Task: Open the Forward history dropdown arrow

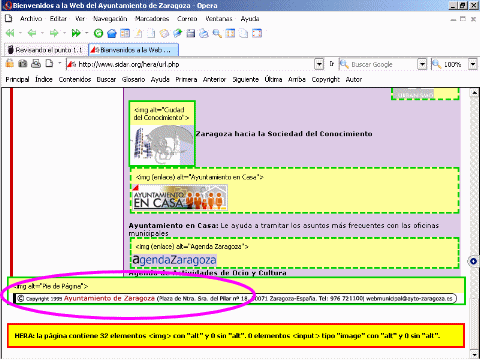Action: click(x=64, y=33)
